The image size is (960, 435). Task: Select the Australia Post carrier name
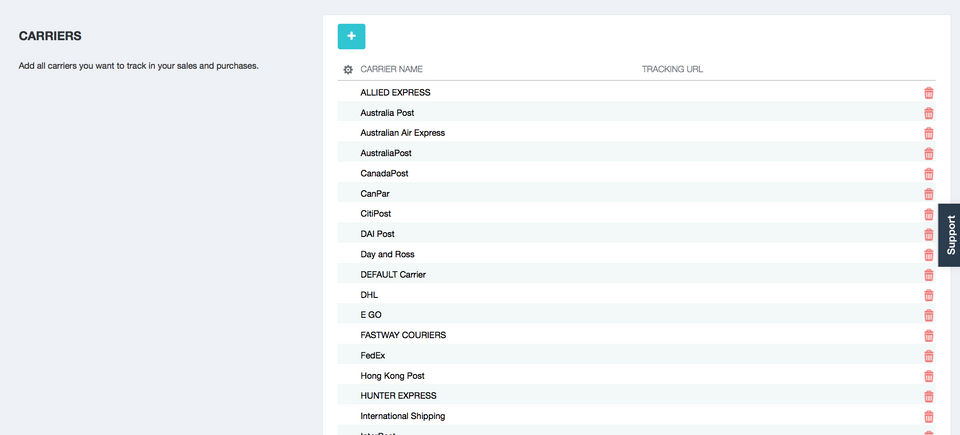(x=388, y=113)
